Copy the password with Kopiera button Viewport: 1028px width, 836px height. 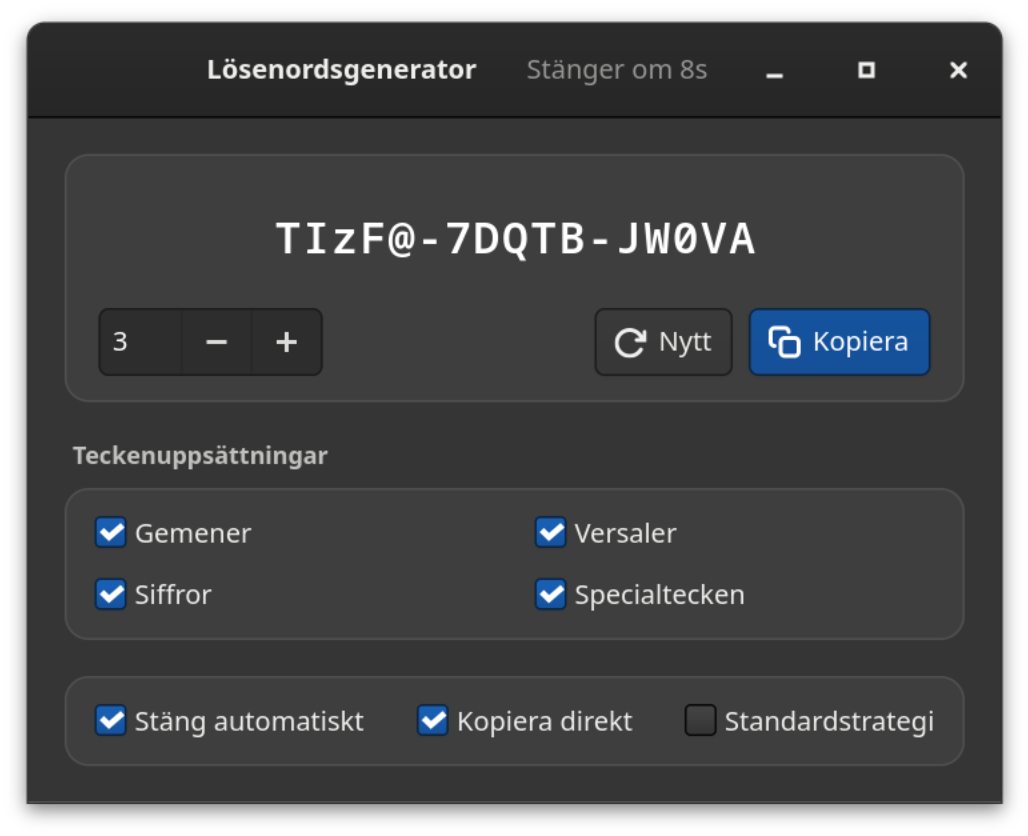point(839,342)
